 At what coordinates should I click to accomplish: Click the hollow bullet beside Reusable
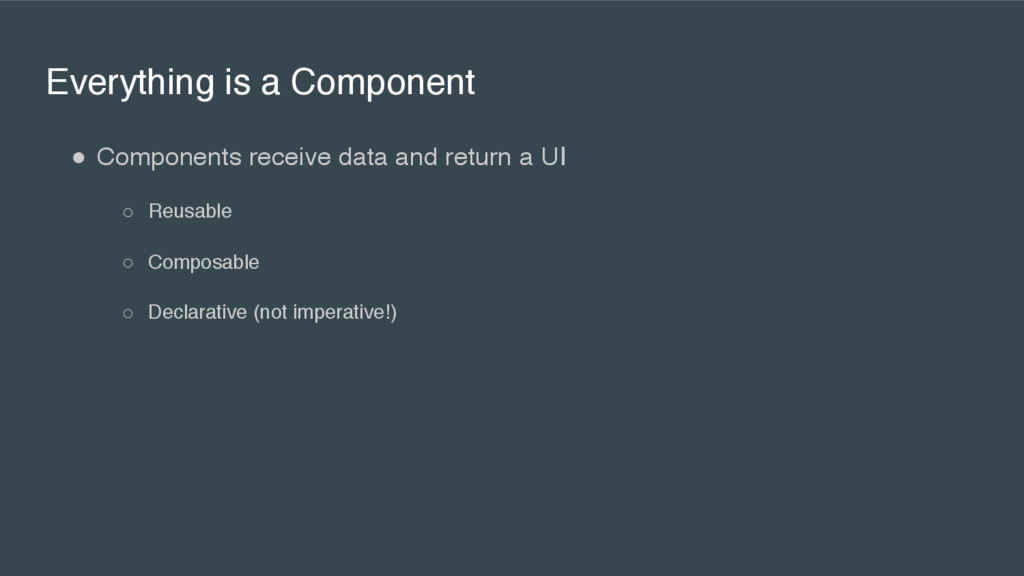coord(128,212)
